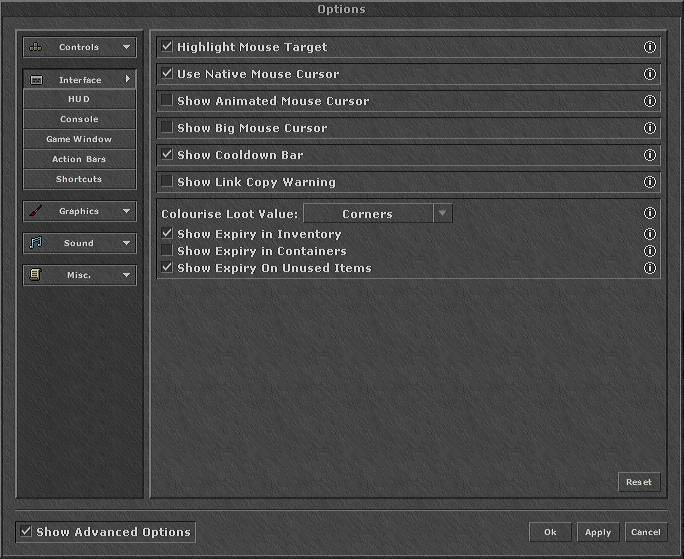
Task: Click info icon for Show Animated Mouse Cursor
Action: tap(650, 101)
